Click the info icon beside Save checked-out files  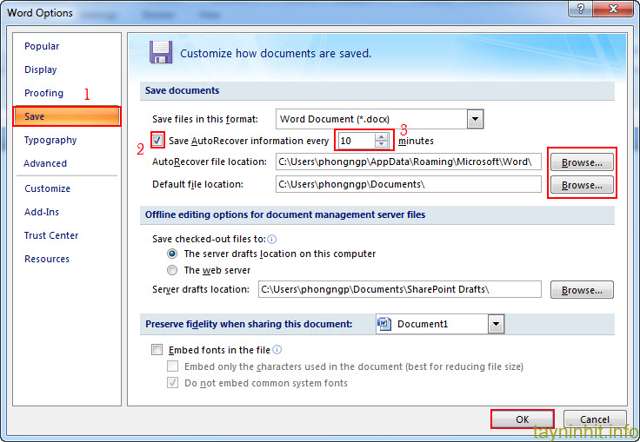(272, 239)
